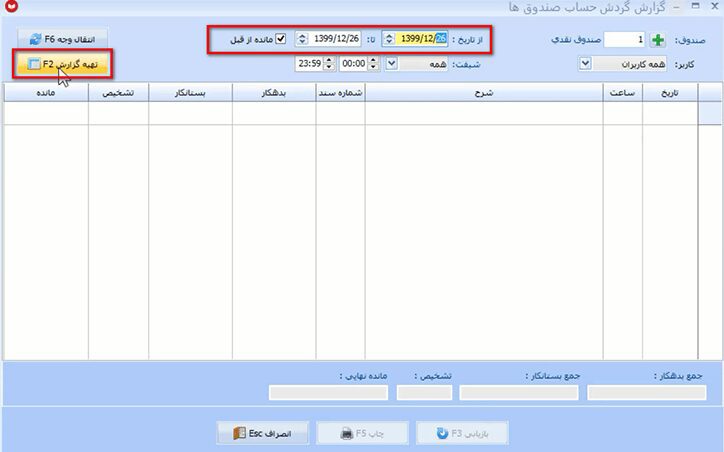Click the صندوق number input field
Image resolution: width=724 pixels, height=452 pixels.
[624, 40]
